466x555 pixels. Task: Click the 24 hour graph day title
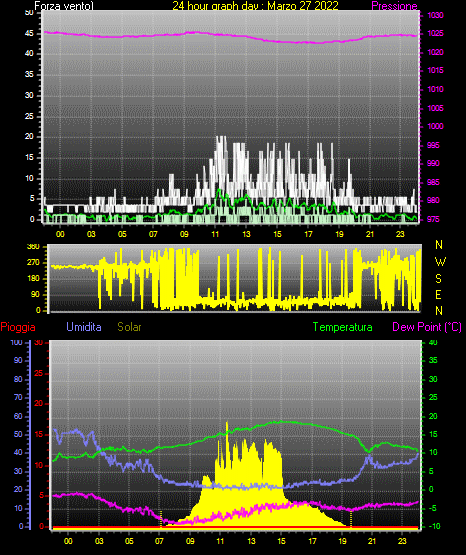[x=255, y=6]
